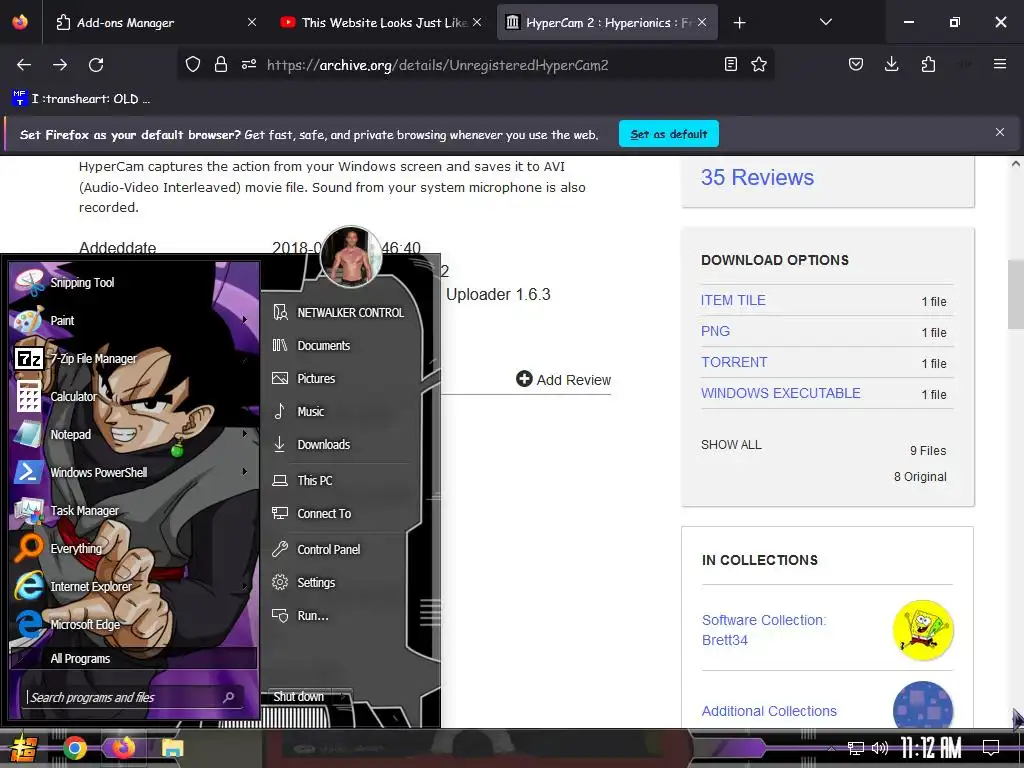Click SHOW ALL download options
The height and width of the screenshot is (768, 1024).
(731, 445)
